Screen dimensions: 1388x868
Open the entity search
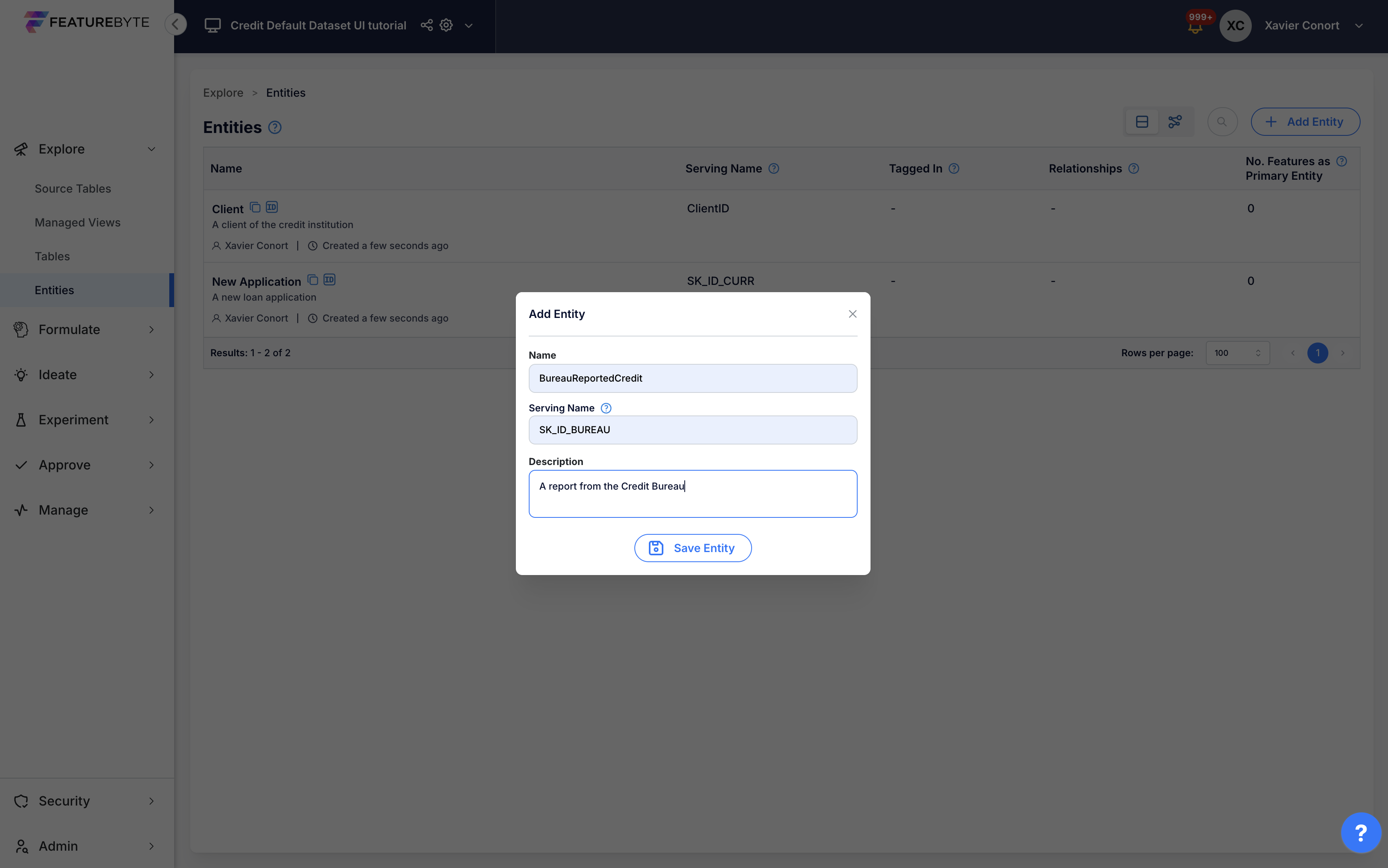click(1222, 121)
